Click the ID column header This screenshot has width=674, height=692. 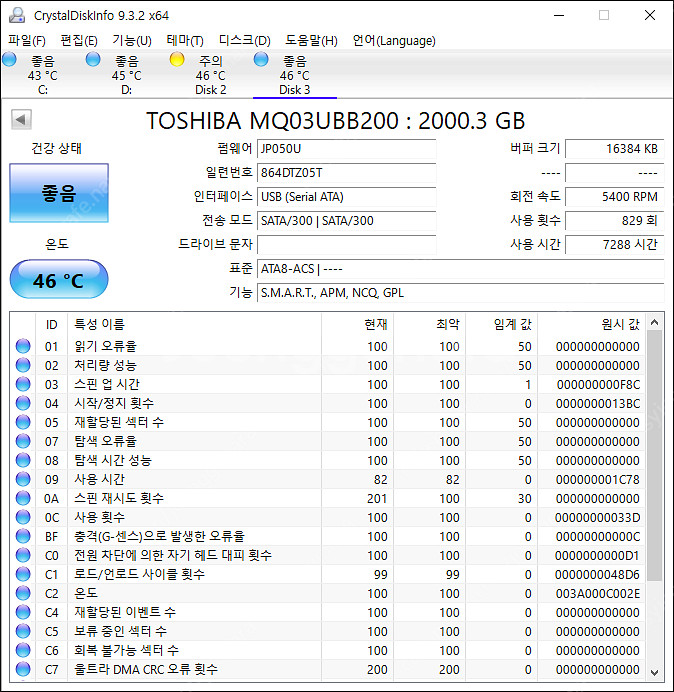coord(52,324)
